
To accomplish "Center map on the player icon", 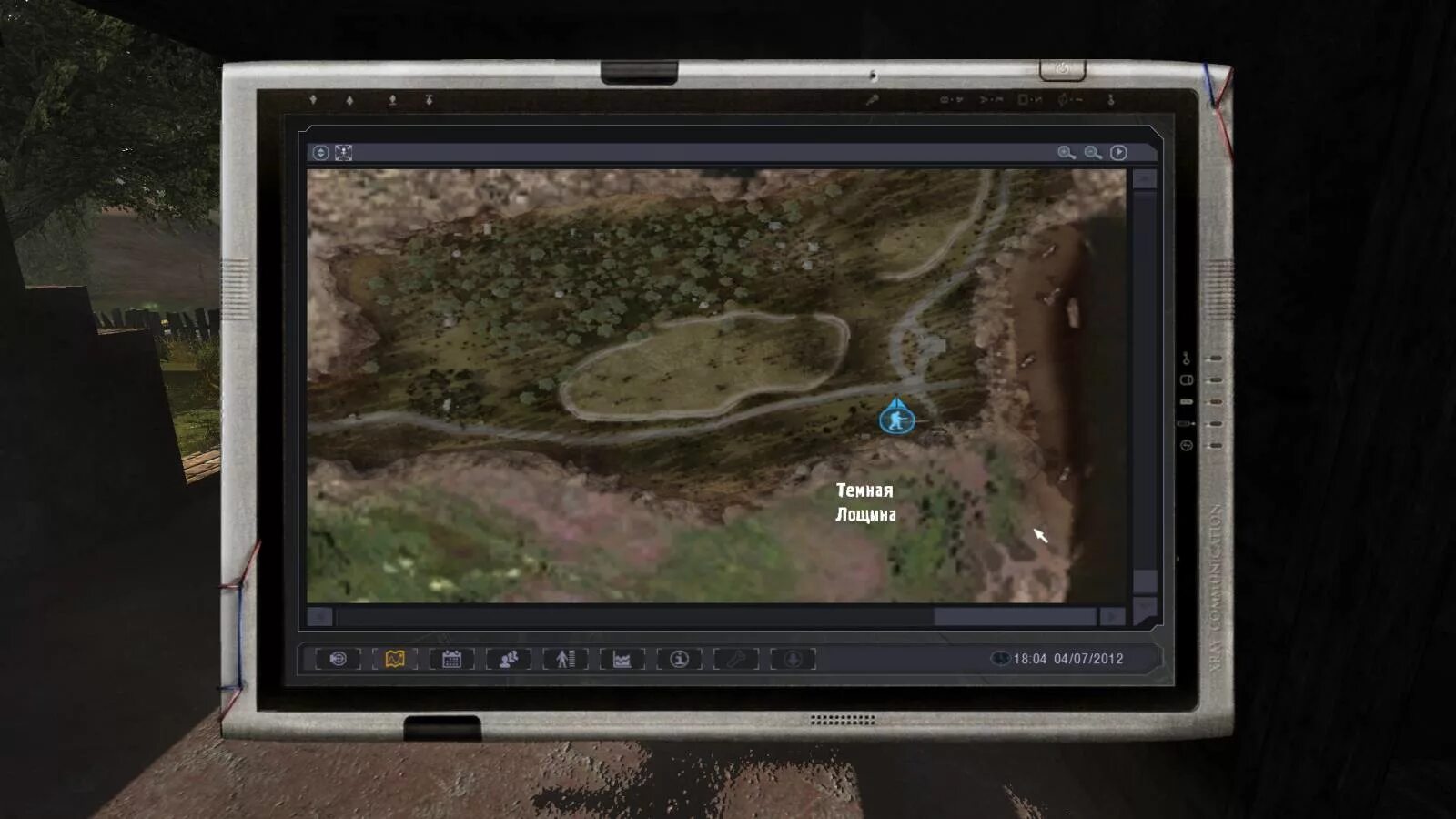I will point(343,153).
